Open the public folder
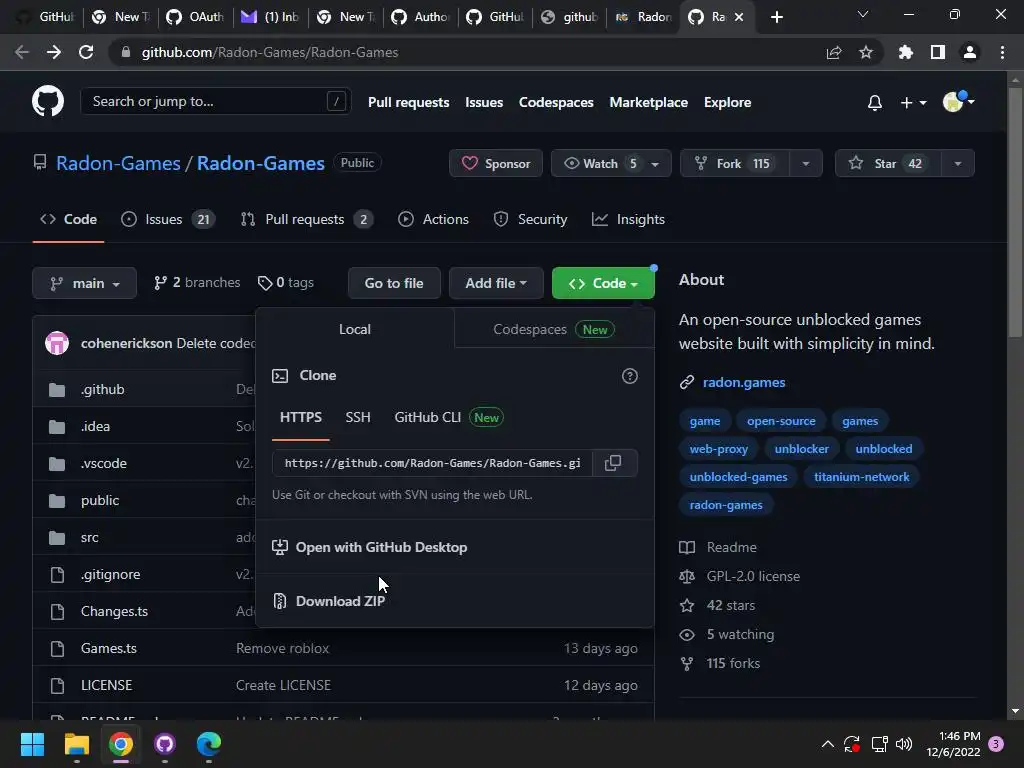1024x768 pixels. [x=100, y=500]
